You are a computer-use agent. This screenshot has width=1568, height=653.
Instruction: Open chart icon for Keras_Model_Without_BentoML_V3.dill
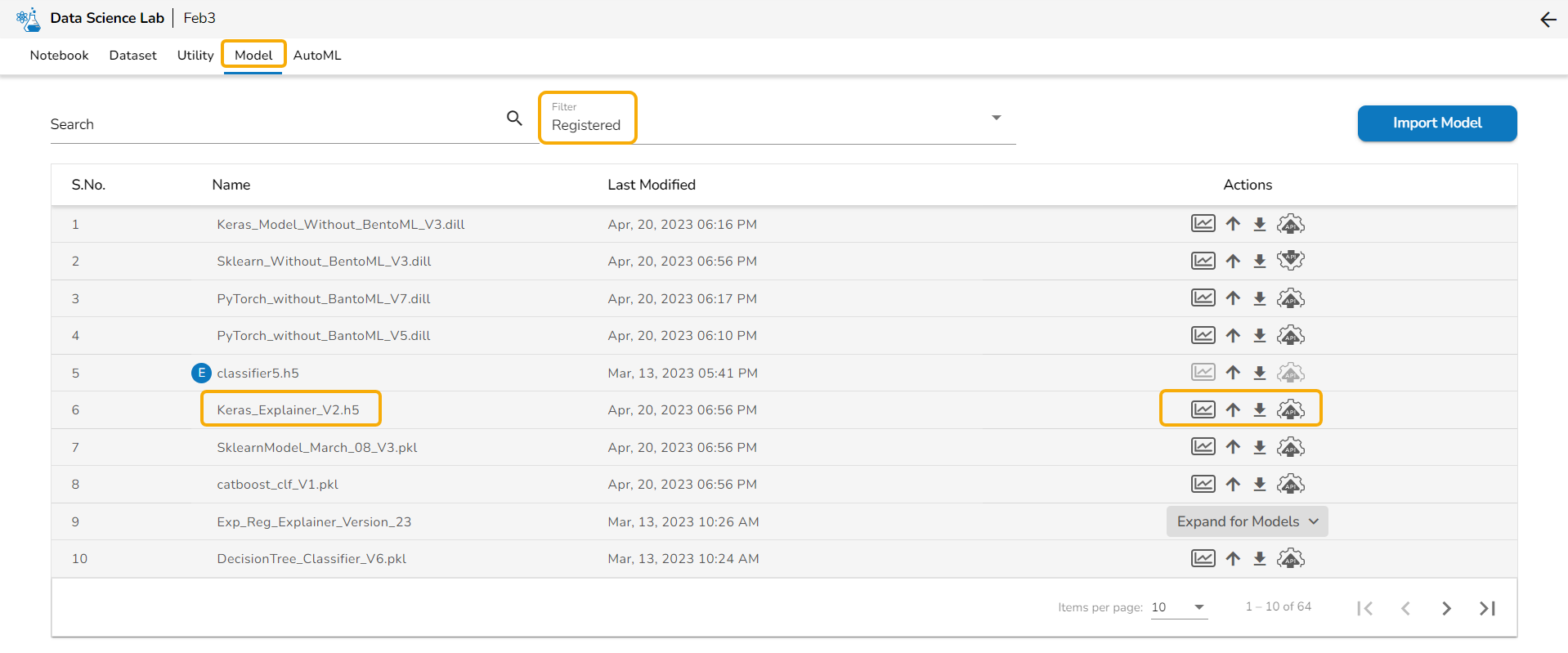coord(1203,224)
